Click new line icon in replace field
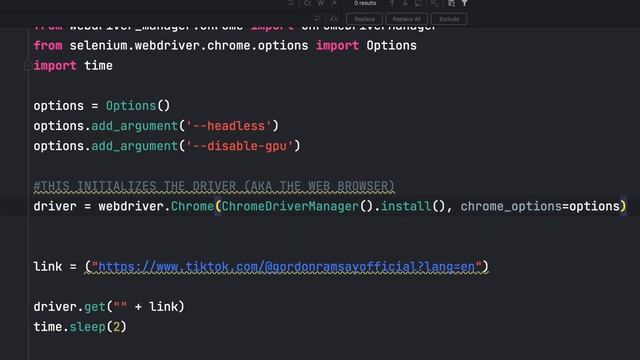 point(317,19)
